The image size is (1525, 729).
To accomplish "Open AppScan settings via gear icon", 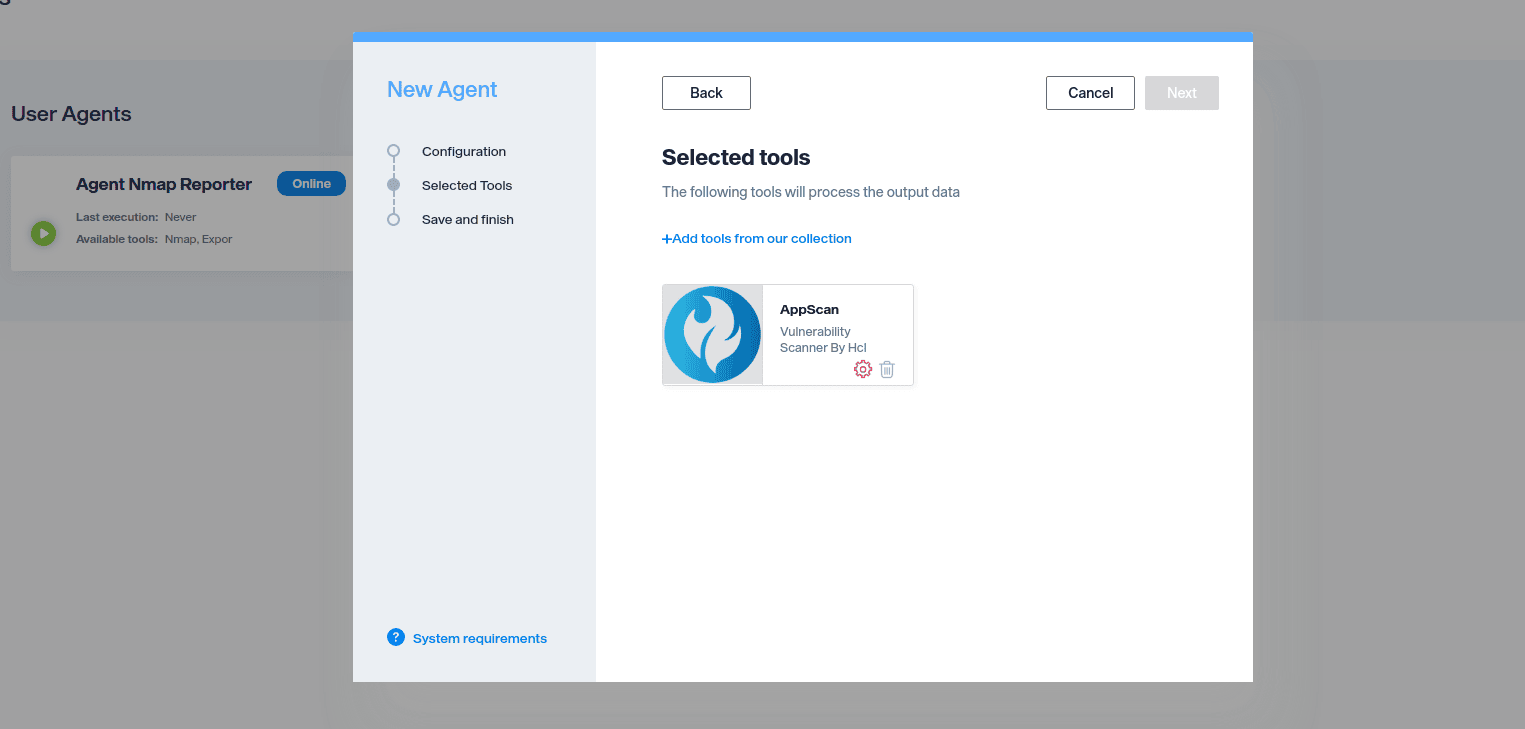I will tap(862, 369).
